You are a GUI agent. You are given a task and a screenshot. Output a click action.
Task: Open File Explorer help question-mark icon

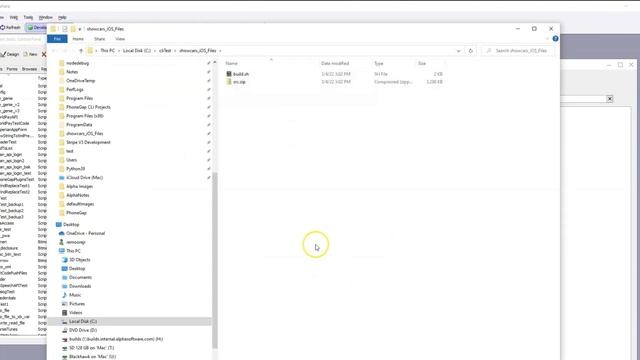[555, 38]
